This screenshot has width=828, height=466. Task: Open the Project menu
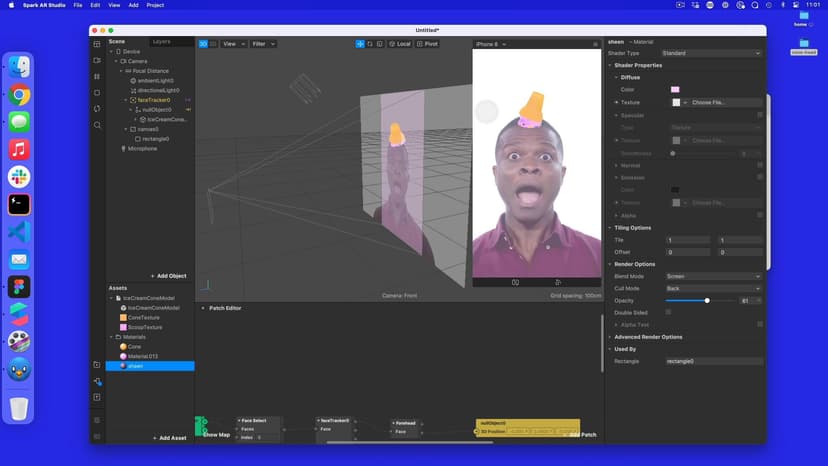click(x=155, y=5)
